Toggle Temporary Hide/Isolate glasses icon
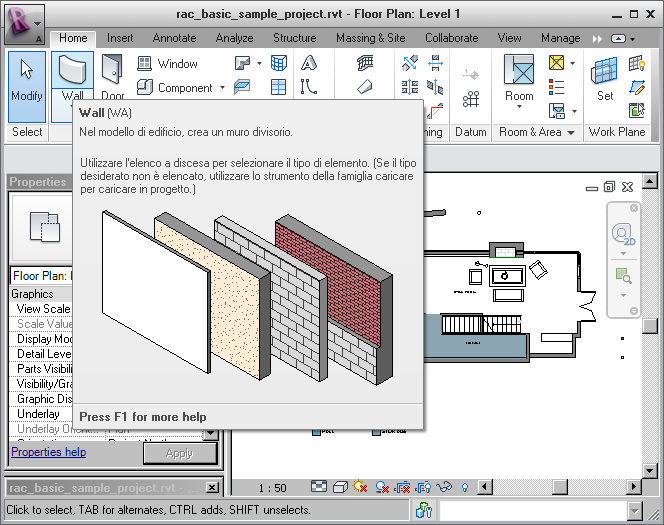Screen dimensions: 664x525 coord(444,487)
